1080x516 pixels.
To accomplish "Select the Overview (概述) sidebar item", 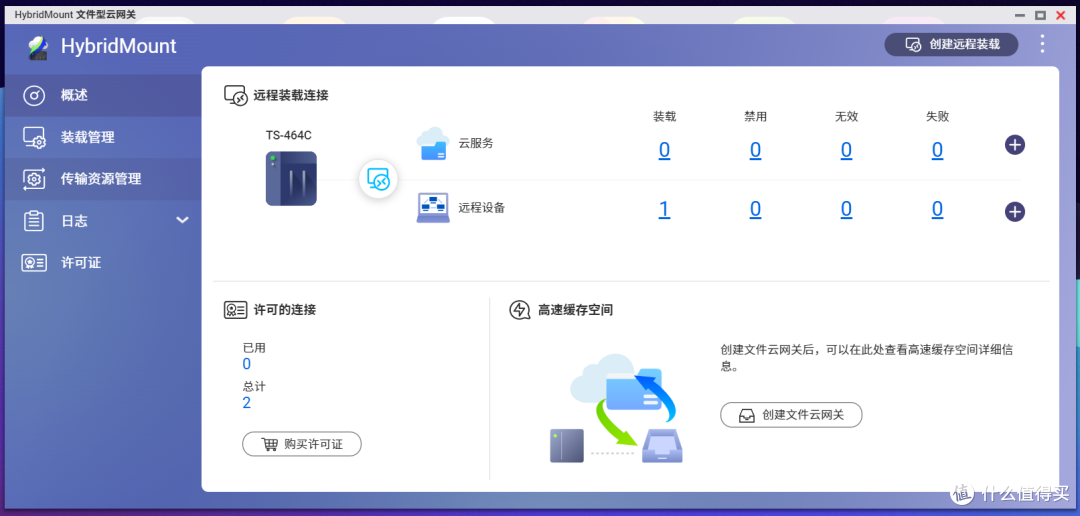I will coord(103,96).
